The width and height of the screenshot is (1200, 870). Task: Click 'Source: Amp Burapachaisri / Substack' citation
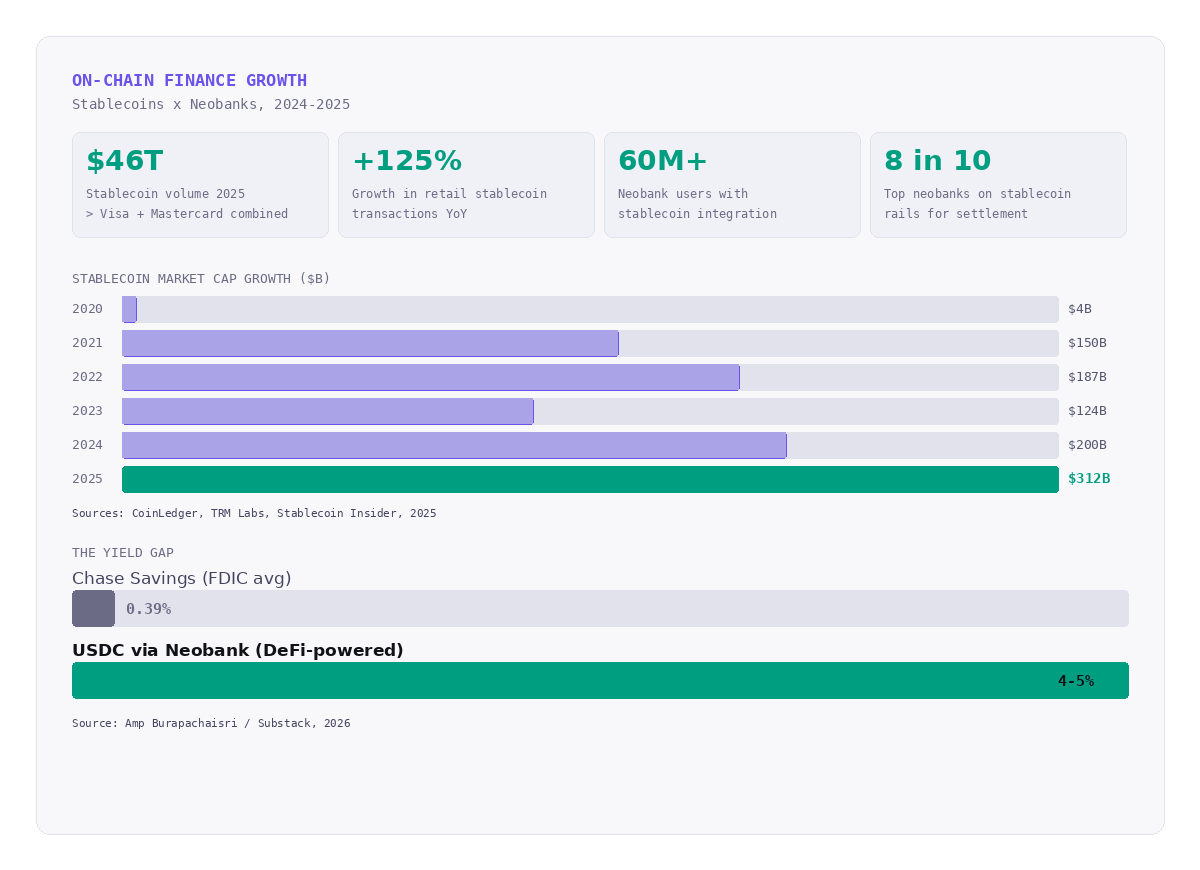tap(211, 723)
